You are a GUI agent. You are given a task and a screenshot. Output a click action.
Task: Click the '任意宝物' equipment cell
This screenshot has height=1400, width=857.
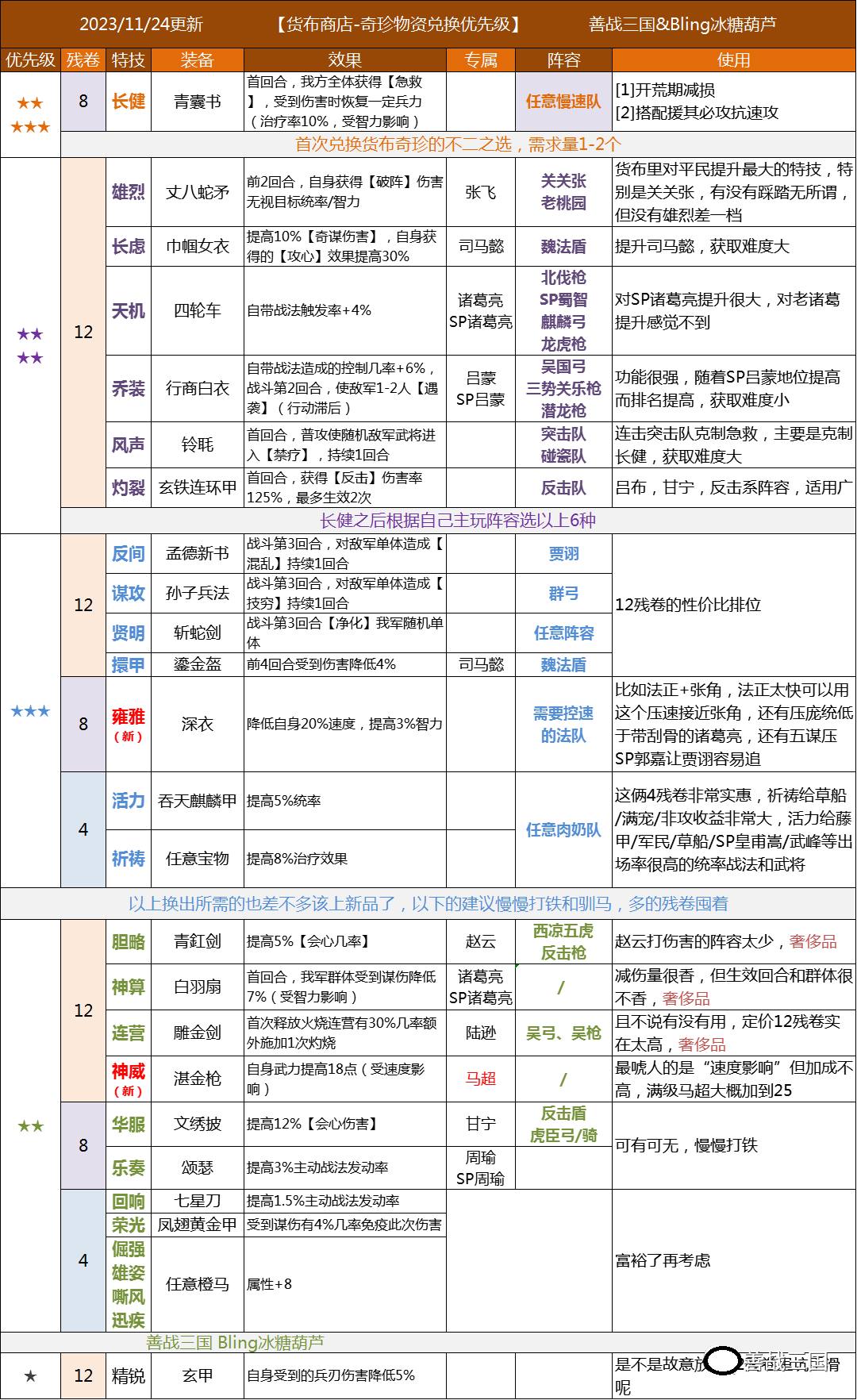pyautogui.click(x=198, y=859)
